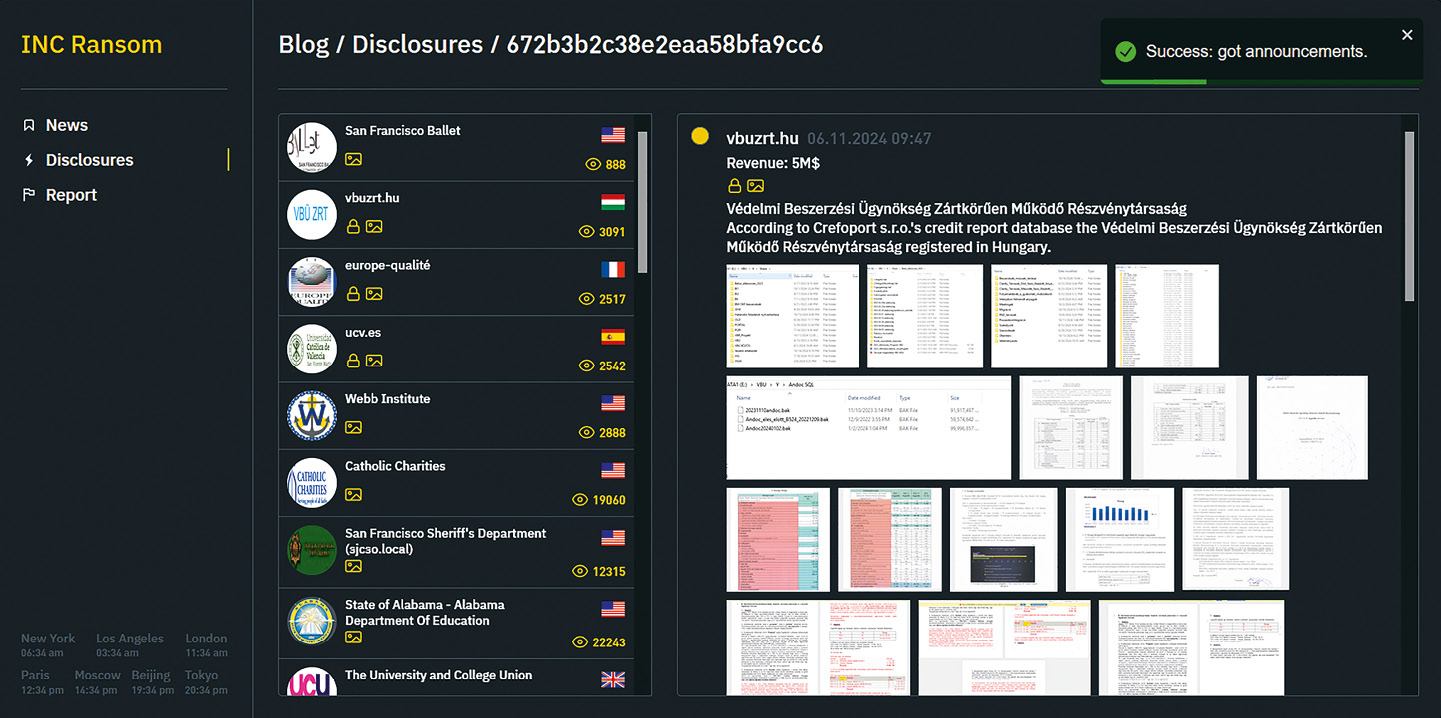Click the San Francisco Sheriff's Department badge logo

click(312, 551)
